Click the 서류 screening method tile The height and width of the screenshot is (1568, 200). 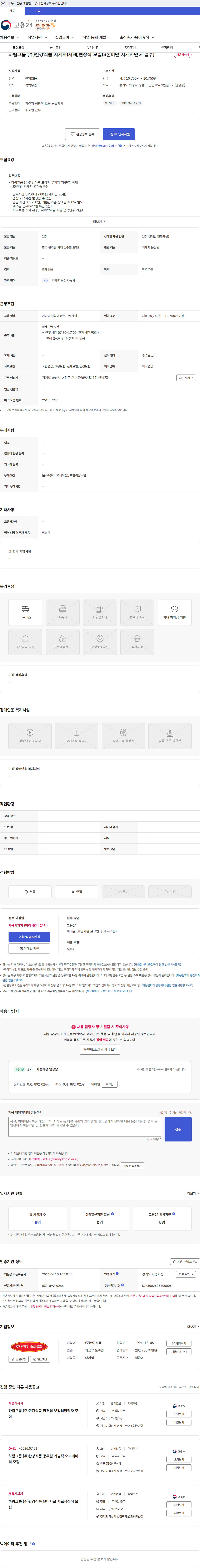click(30, 892)
